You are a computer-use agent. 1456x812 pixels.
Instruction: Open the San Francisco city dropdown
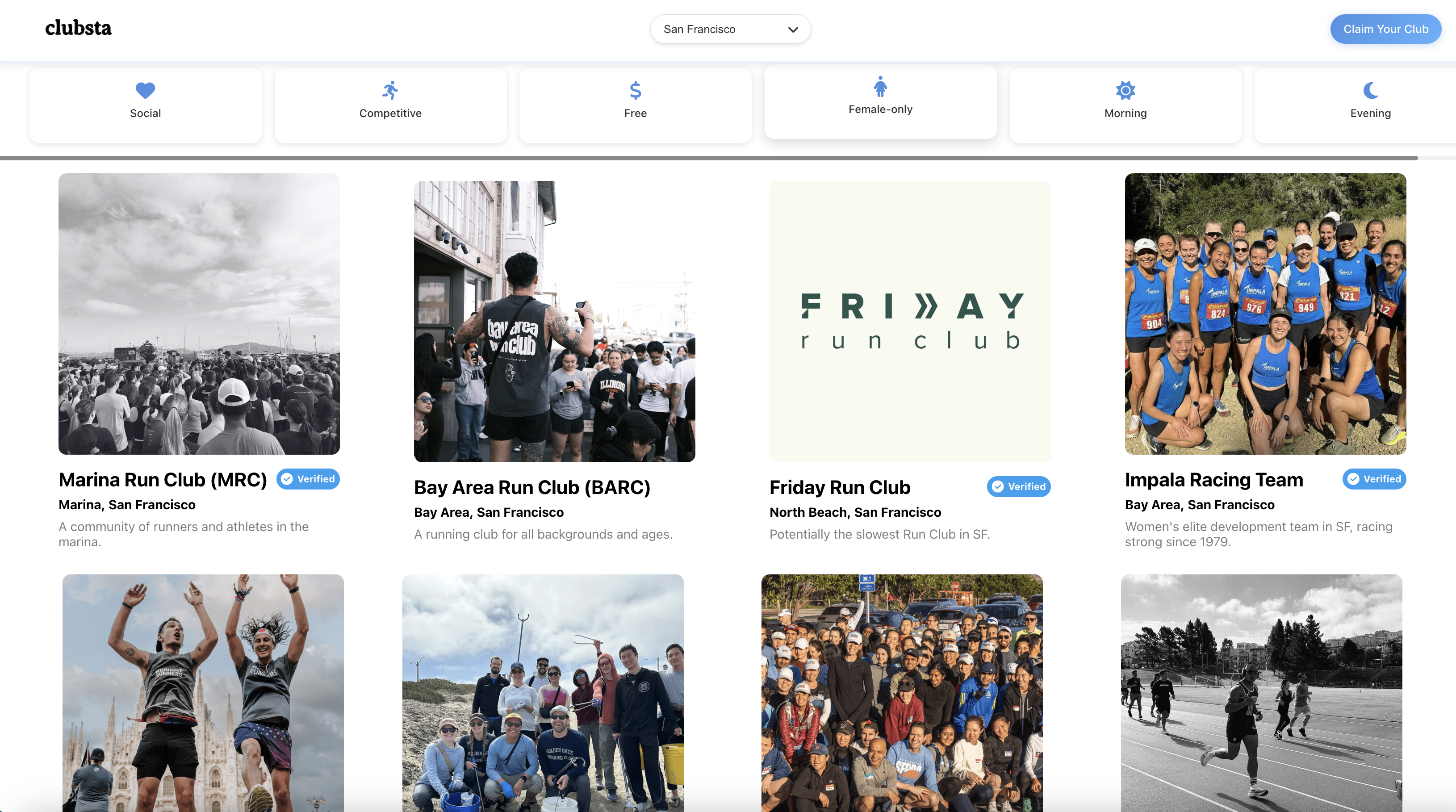(730, 29)
